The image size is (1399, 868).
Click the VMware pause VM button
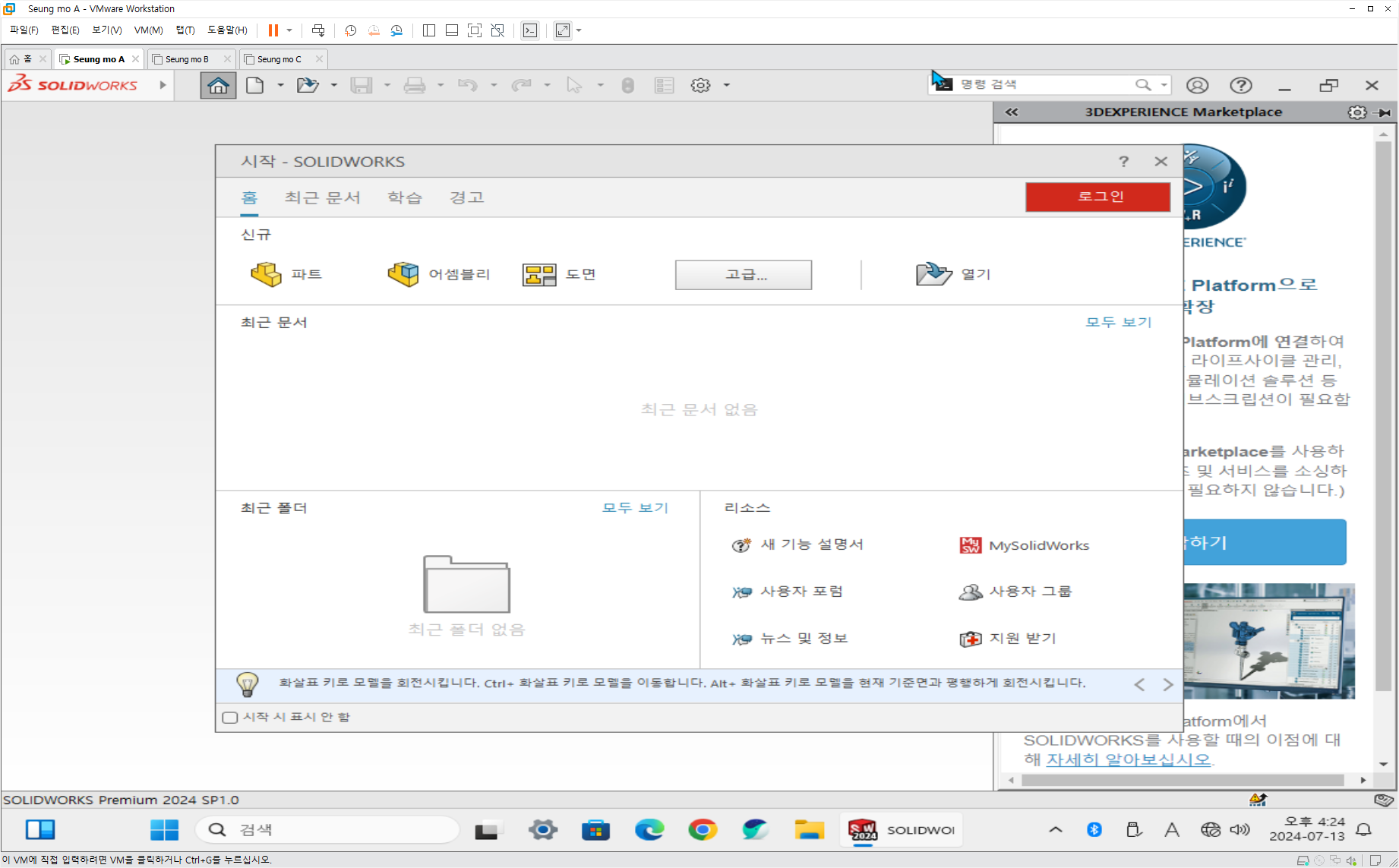273,30
